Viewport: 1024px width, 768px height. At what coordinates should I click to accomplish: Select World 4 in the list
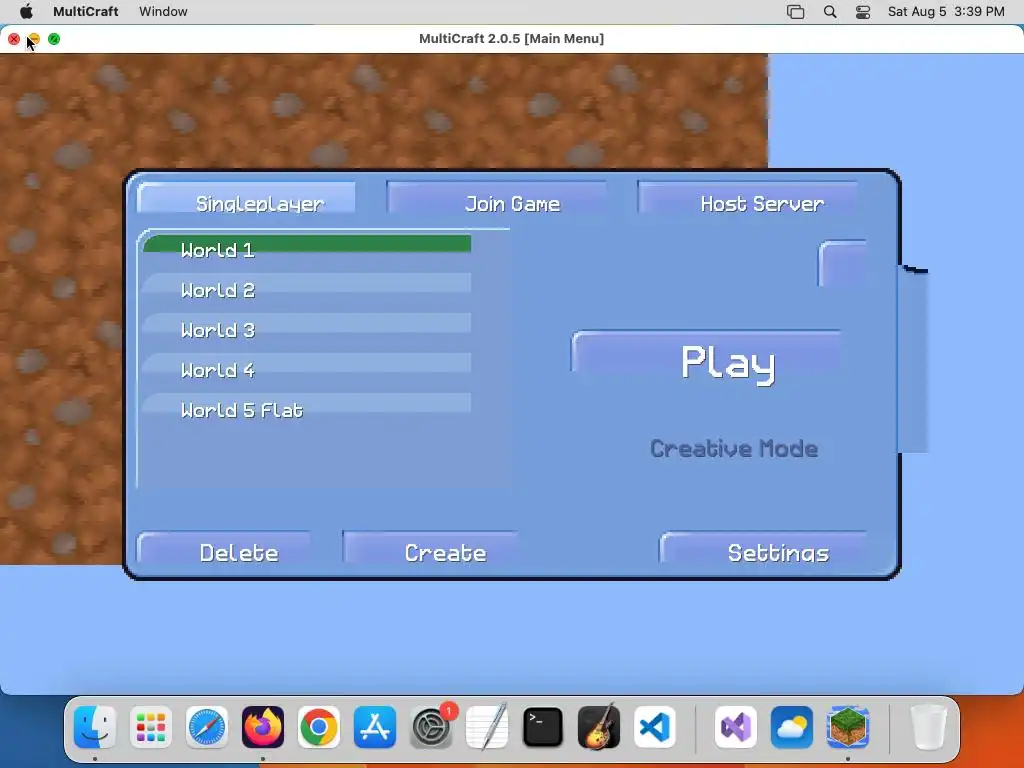307,368
